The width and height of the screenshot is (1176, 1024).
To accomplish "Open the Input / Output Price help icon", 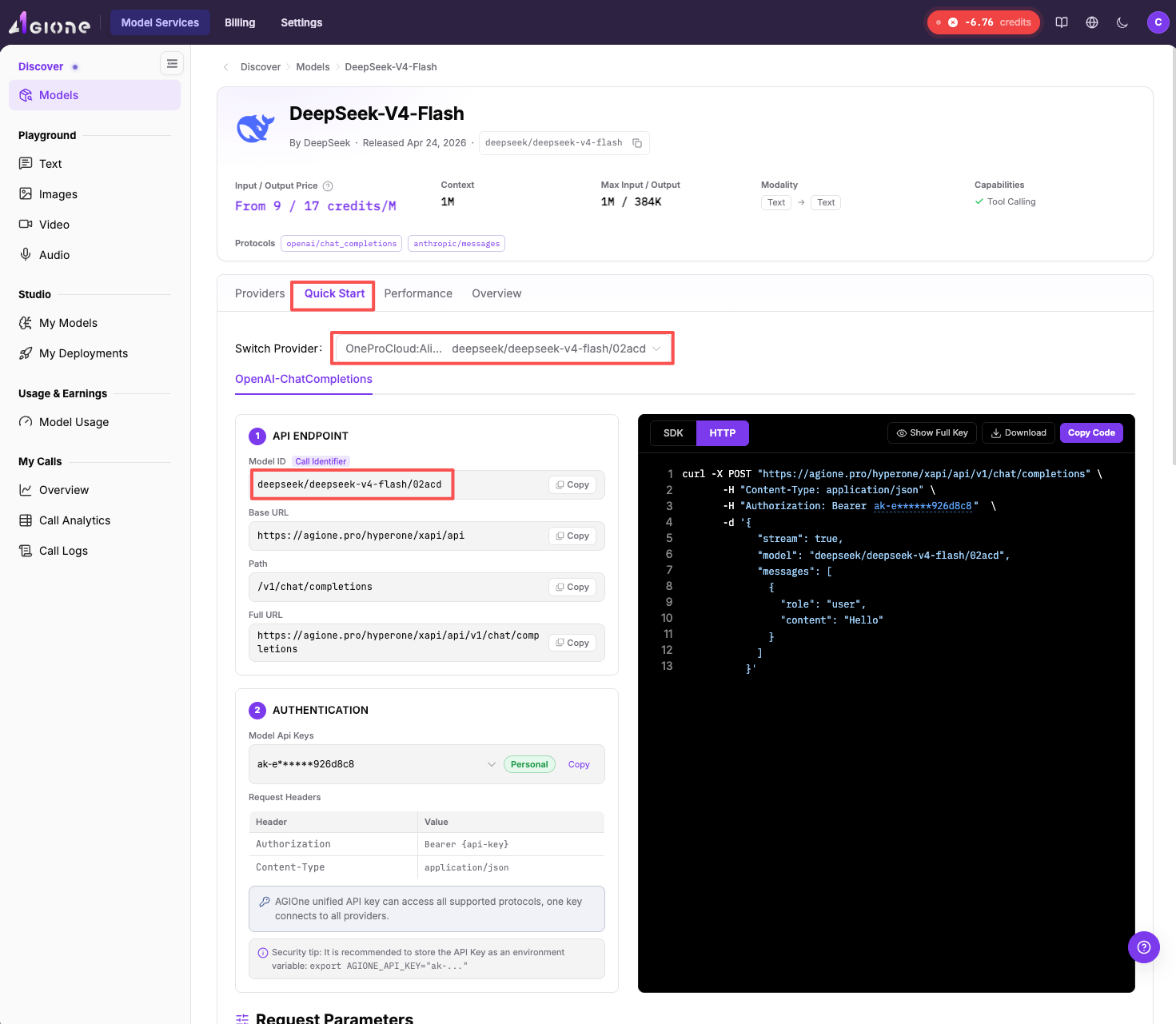I will [x=328, y=186].
